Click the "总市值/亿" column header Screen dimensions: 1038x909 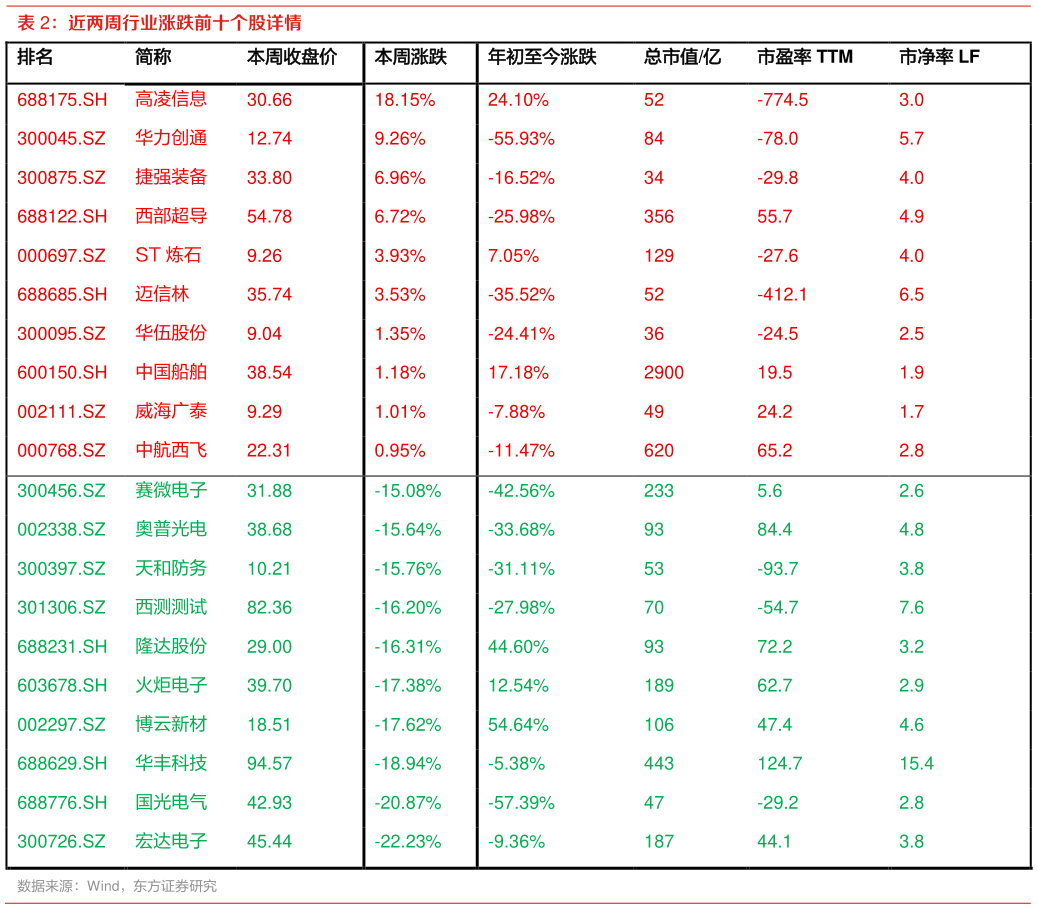point(682,57)
